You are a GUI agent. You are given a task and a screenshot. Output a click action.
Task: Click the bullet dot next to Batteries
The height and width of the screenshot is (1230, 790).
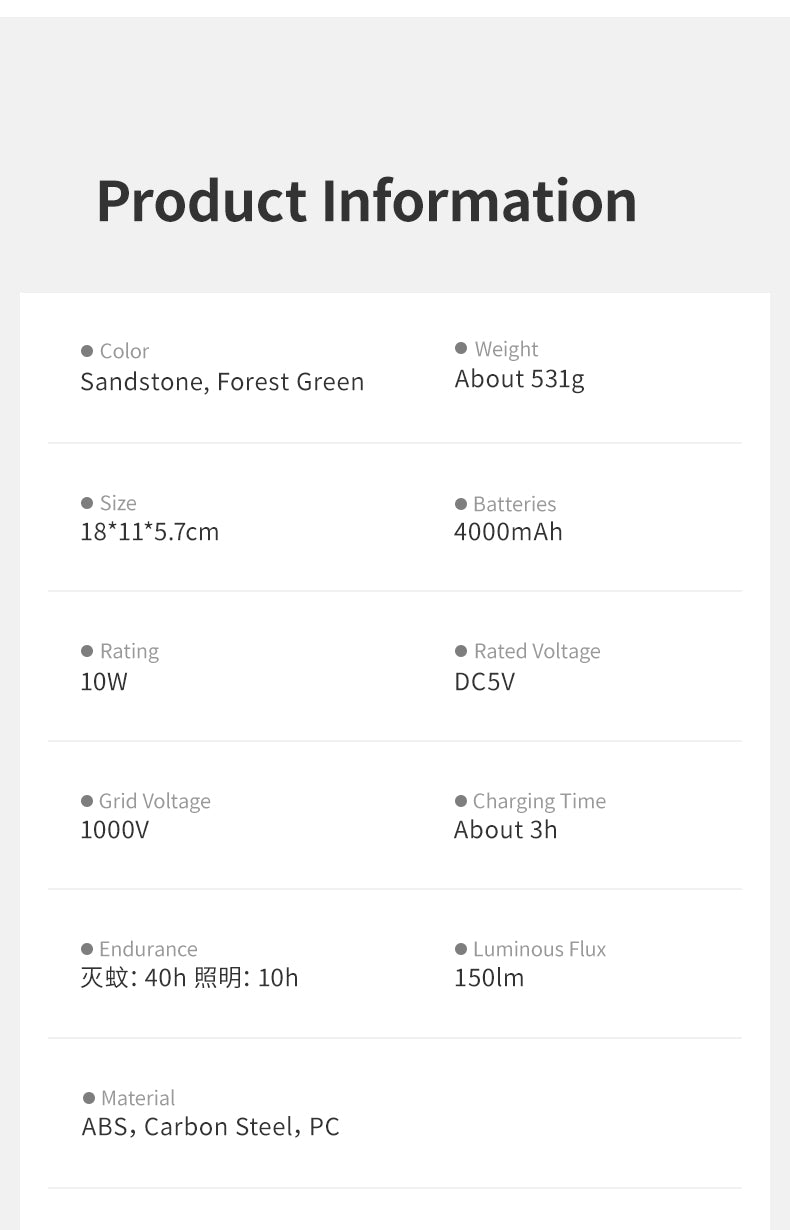(x=461, y=504)
